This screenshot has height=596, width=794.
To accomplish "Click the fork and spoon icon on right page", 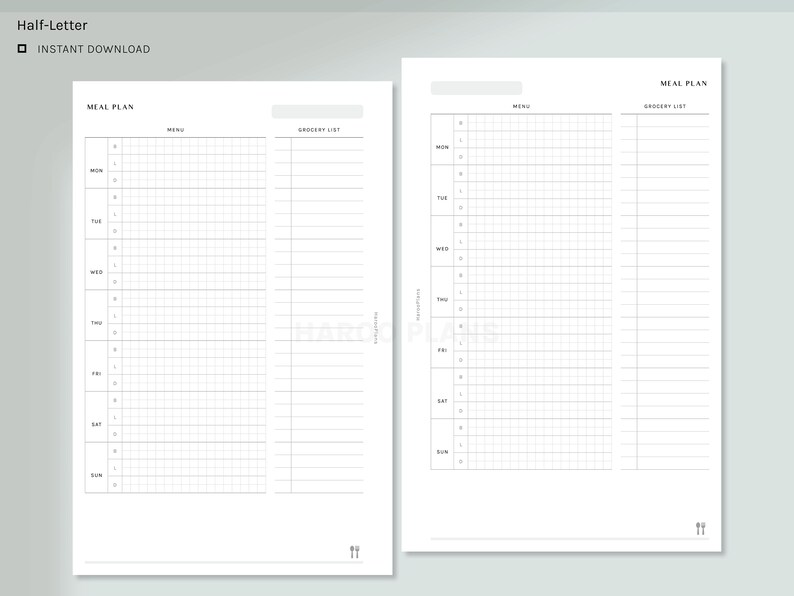I will click(701, 528).
